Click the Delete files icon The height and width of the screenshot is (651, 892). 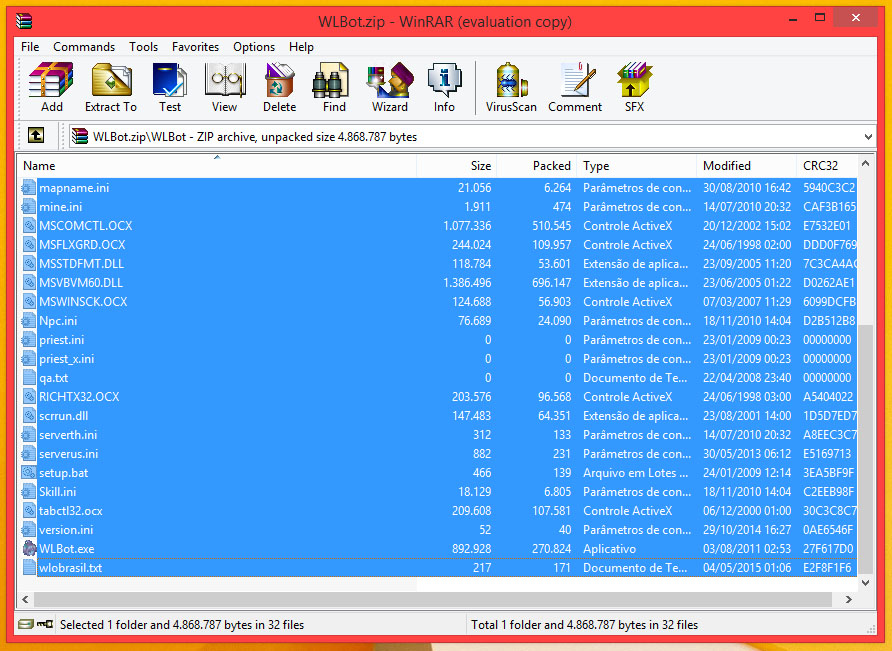point(279,87)
